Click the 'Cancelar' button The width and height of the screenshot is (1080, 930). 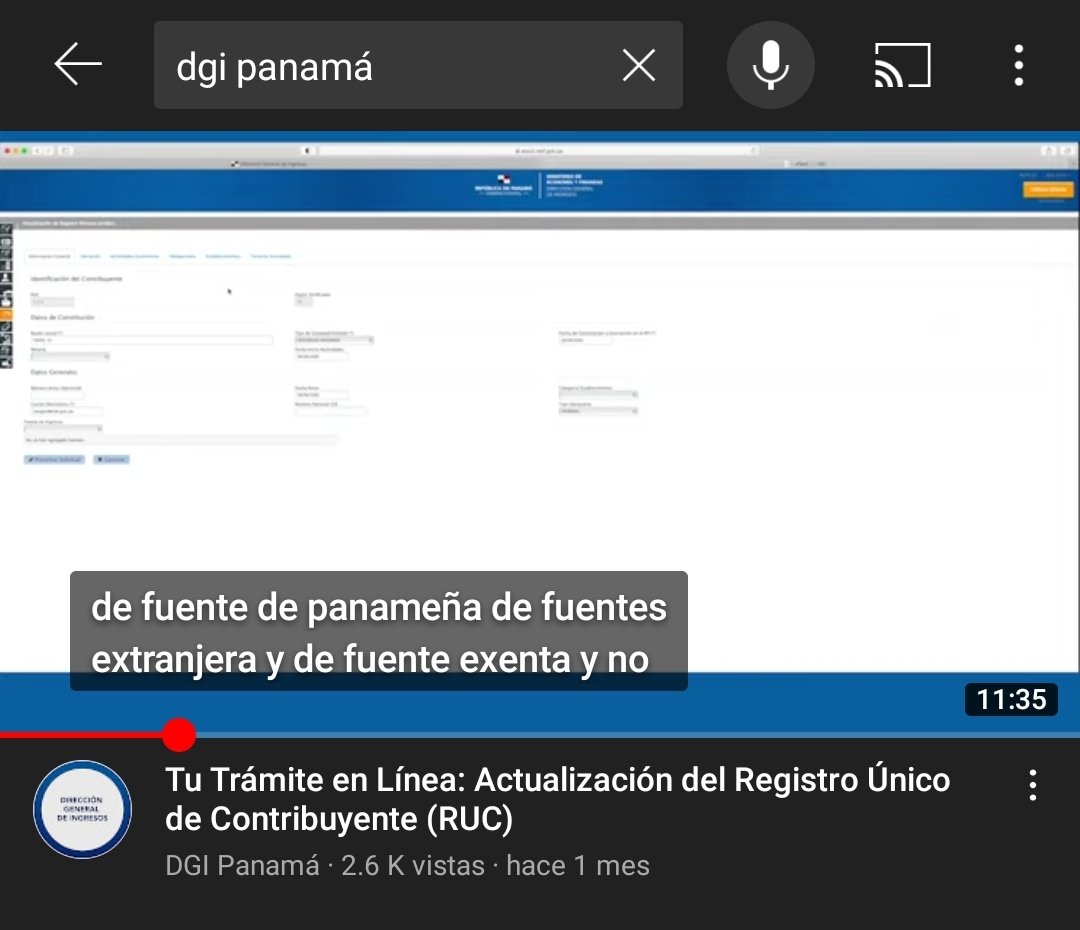(x=111, y=459)
